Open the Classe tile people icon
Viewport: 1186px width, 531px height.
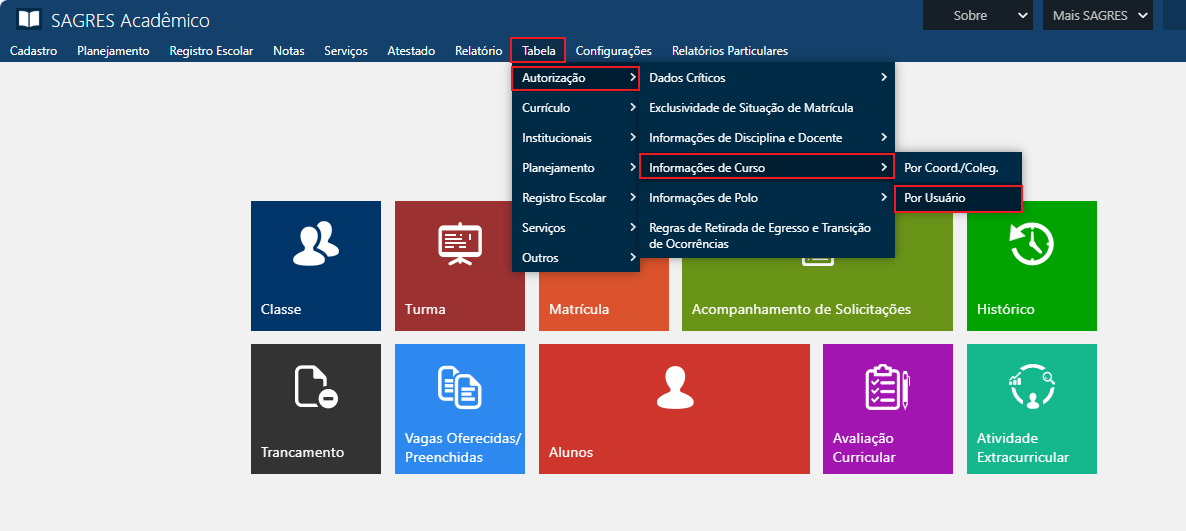point(315,244)
